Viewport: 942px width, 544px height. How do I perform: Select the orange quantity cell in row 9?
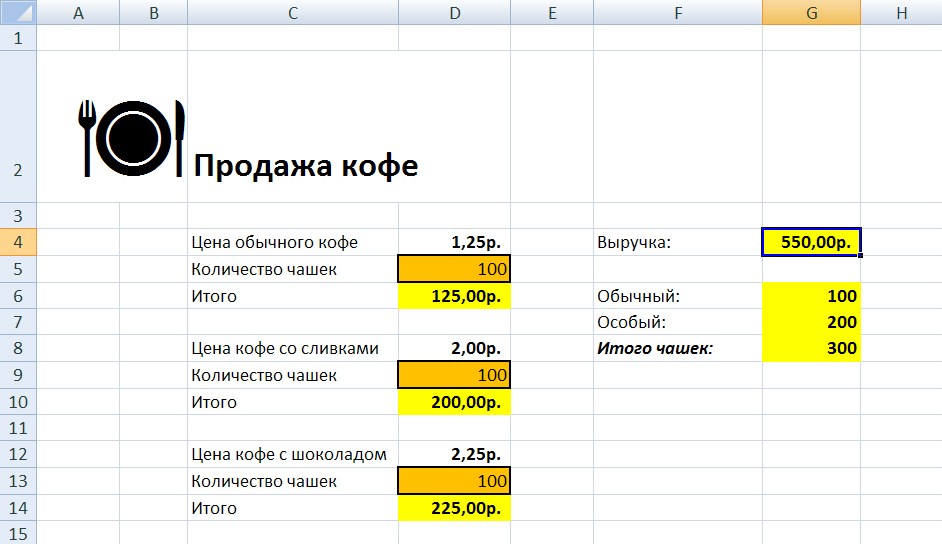click(455, 375)
